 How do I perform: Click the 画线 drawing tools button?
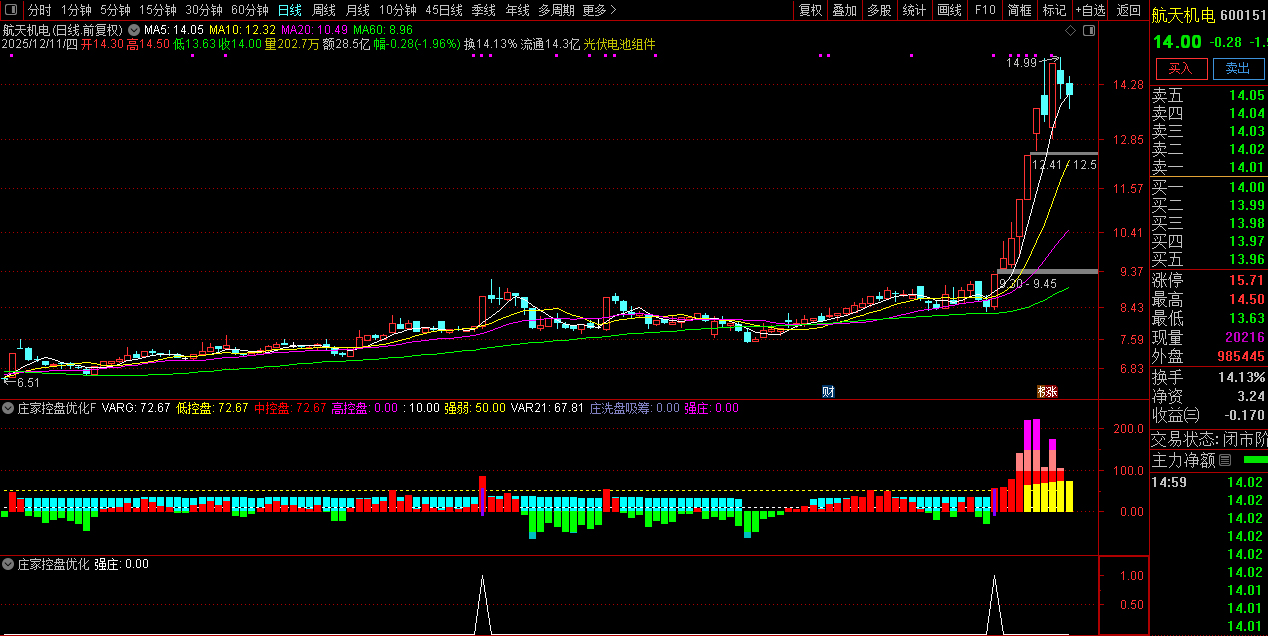coord(949,10)
